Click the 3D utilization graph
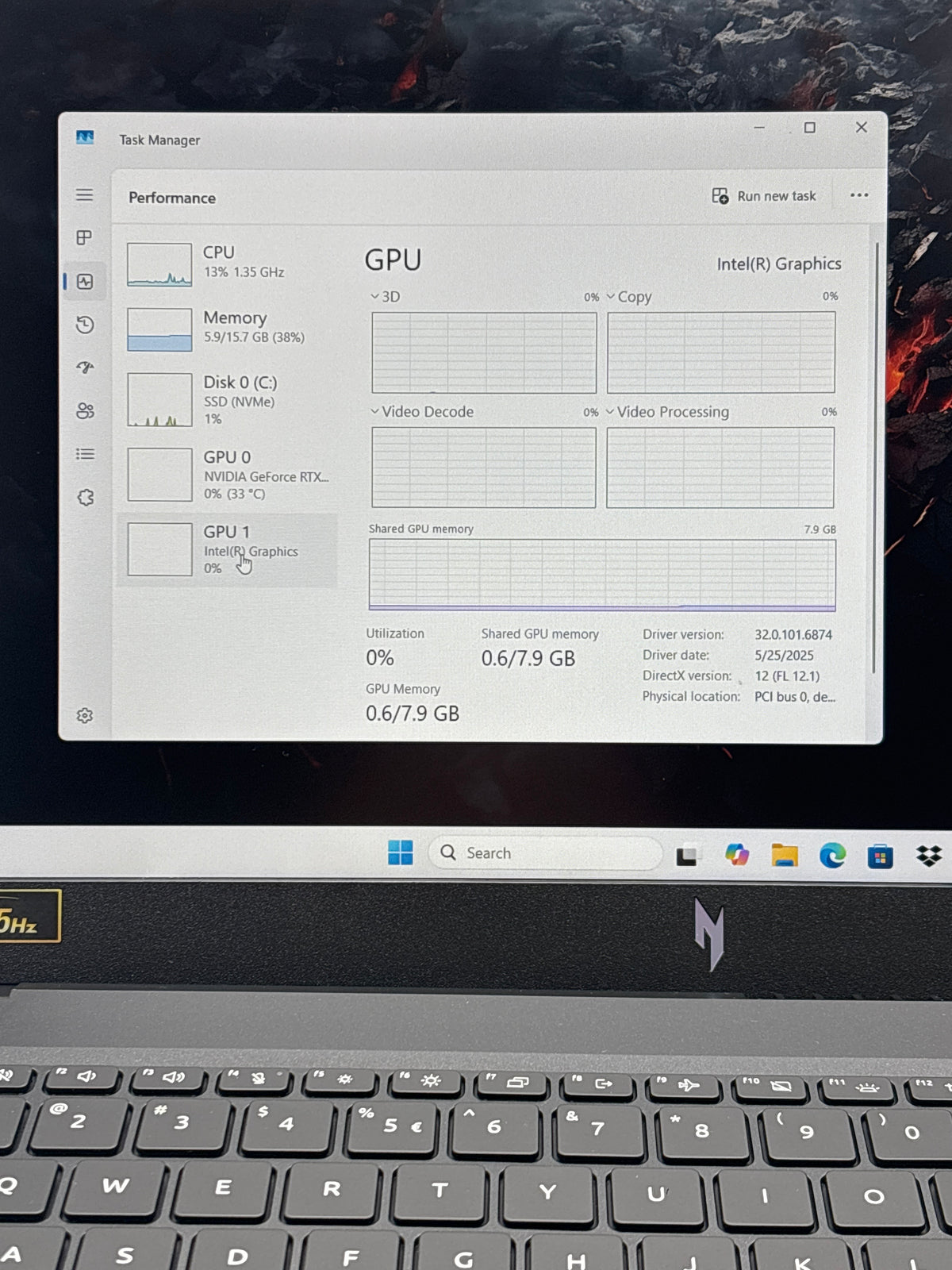The height and width of the screenshot is (1270, 952). 484,352
